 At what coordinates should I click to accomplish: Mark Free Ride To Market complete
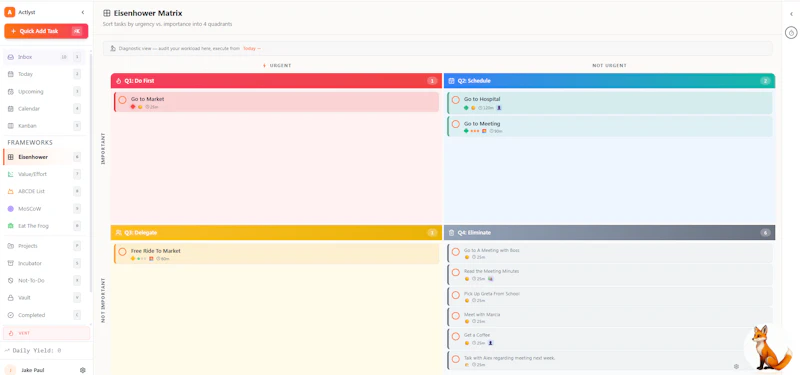[122, 252]
